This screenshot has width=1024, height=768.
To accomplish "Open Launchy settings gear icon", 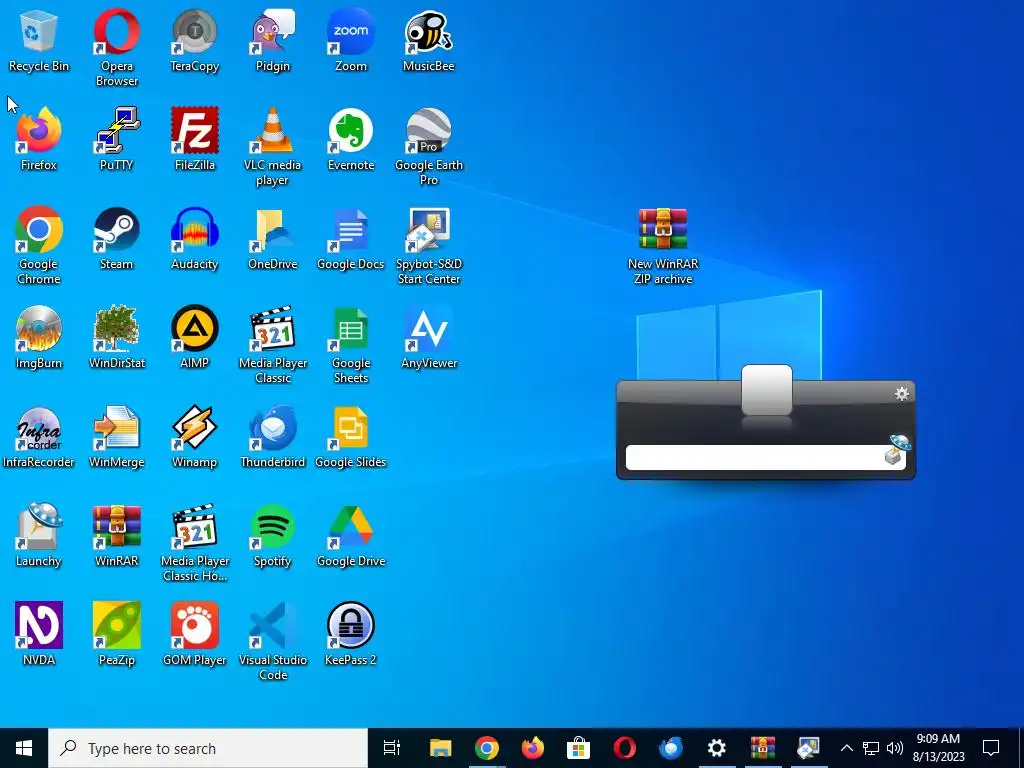I will (902, 393).
